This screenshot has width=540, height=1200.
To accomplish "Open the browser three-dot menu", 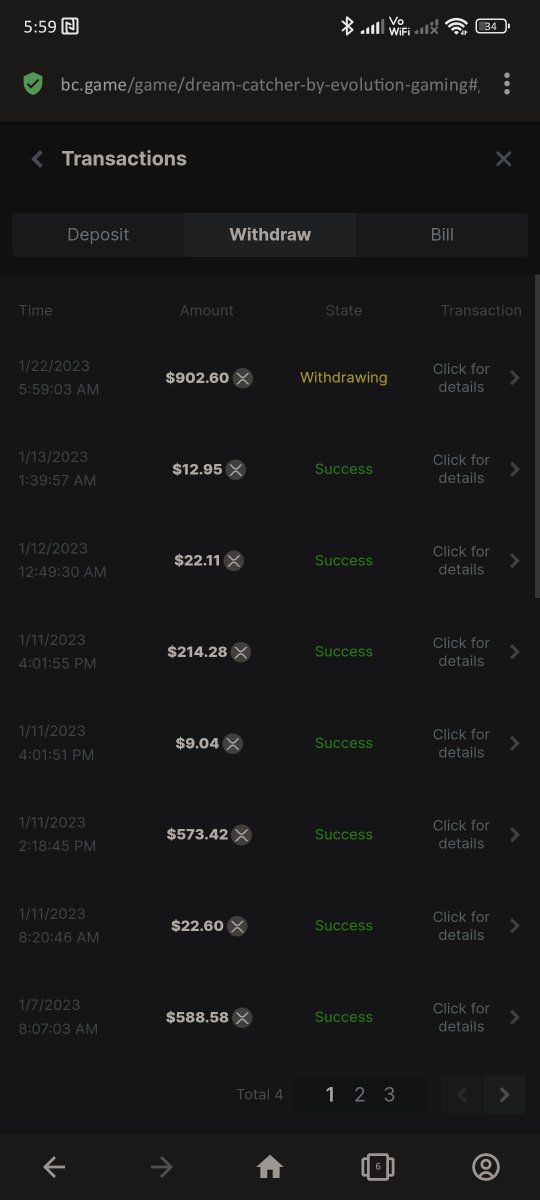I will pos(507,84).
